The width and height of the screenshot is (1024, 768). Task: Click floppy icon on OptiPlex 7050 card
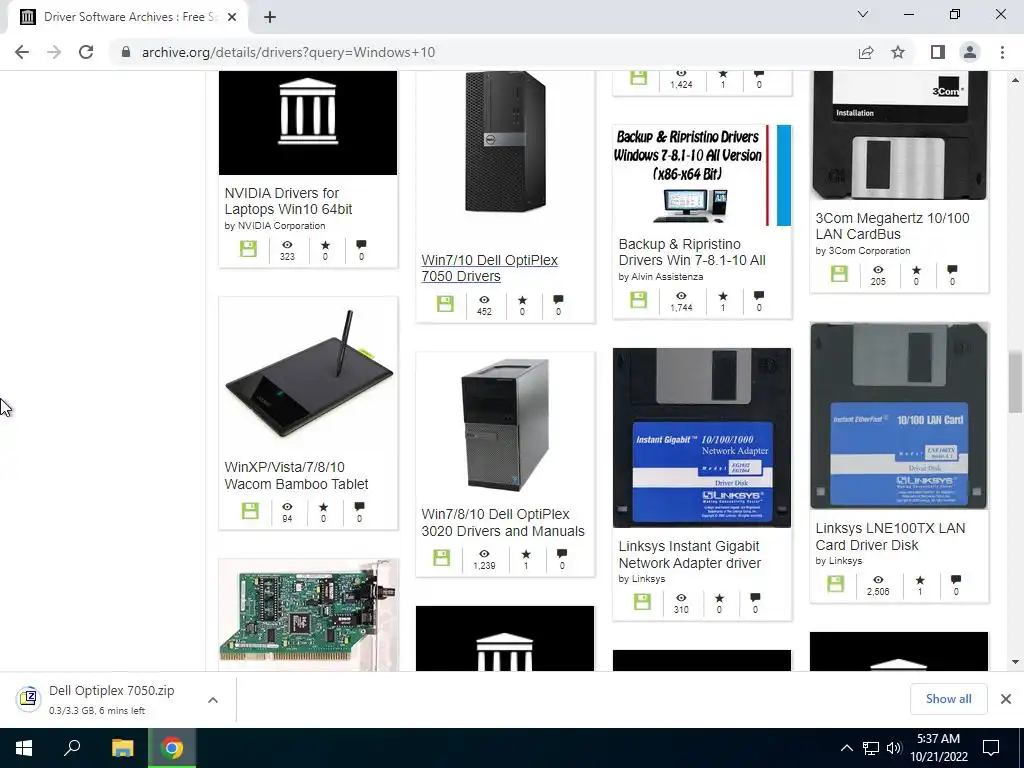[x=445, y=304]
